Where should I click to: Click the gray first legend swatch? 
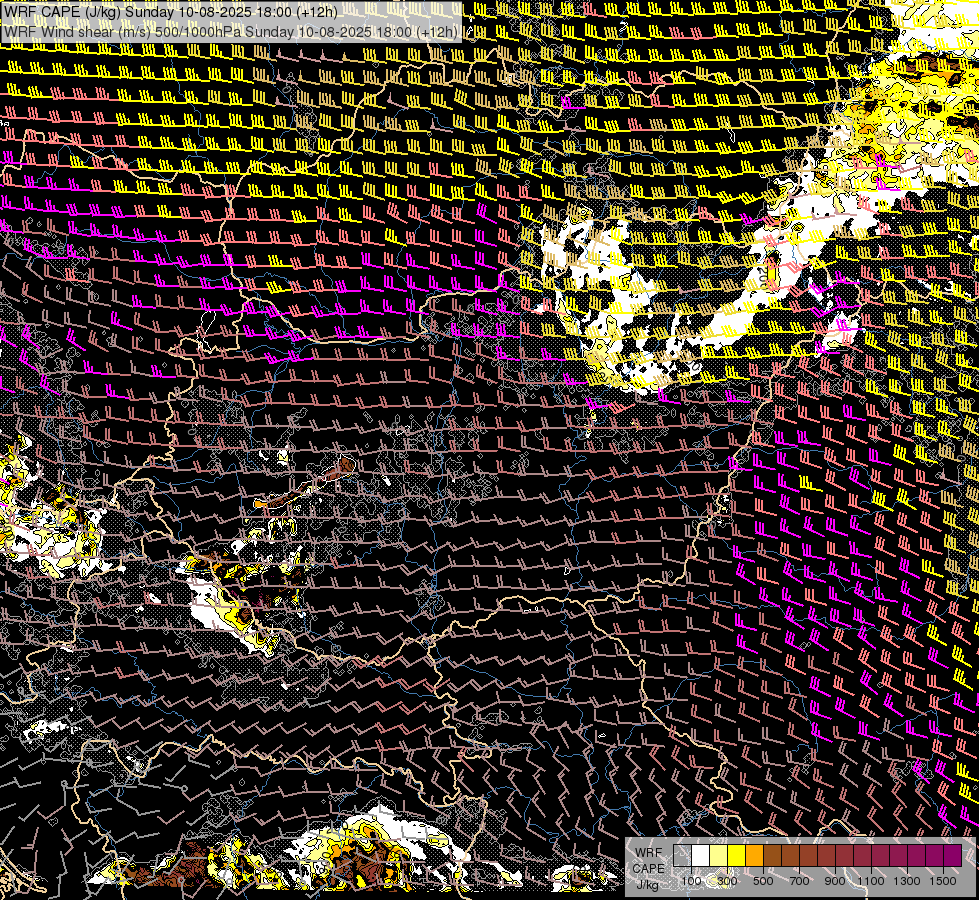click(682, 855)
